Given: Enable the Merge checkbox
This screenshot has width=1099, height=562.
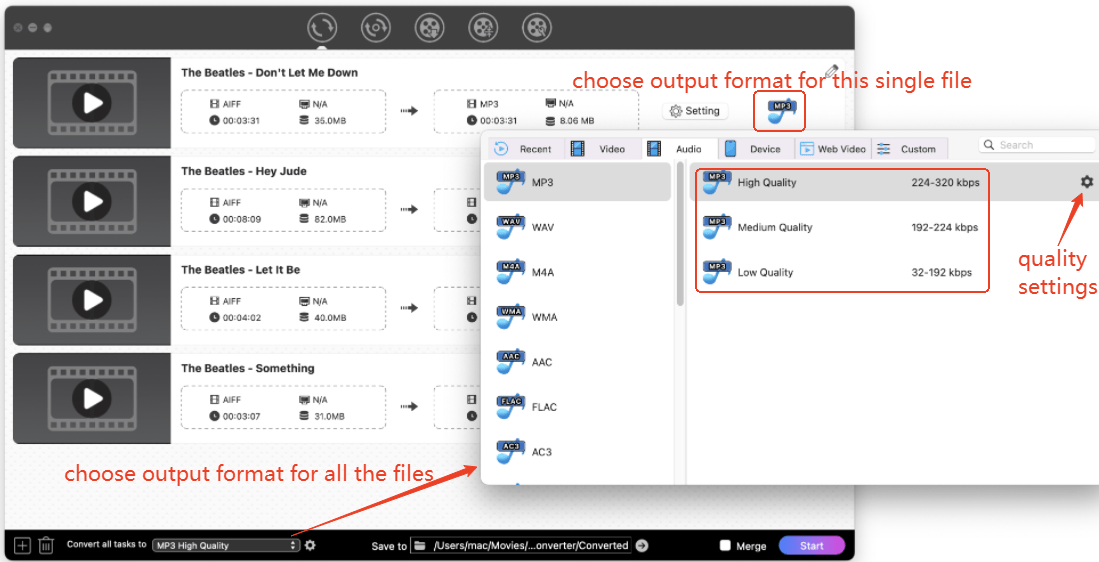Looking at the screenshot, I should pyautogui.click(x=726, y=546).
